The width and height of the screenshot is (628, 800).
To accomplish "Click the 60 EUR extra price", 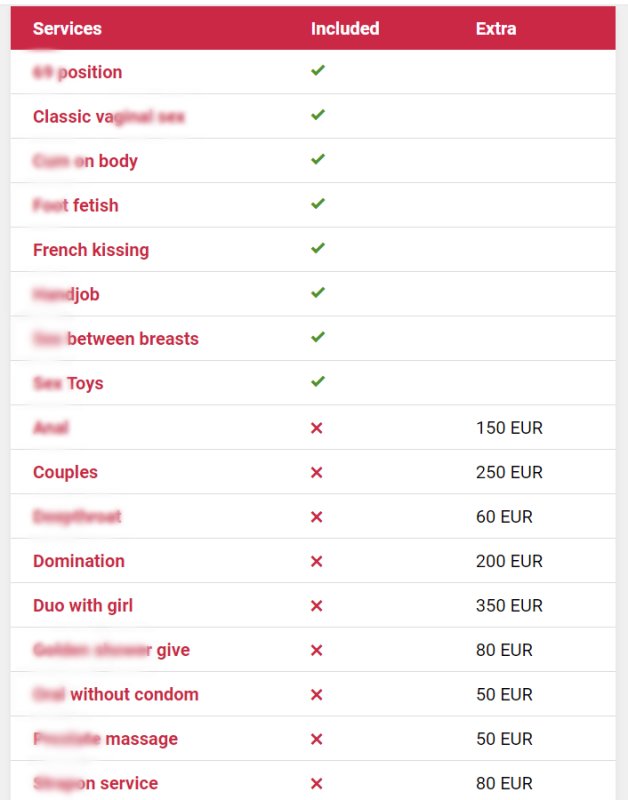I will tap(504, 517).
